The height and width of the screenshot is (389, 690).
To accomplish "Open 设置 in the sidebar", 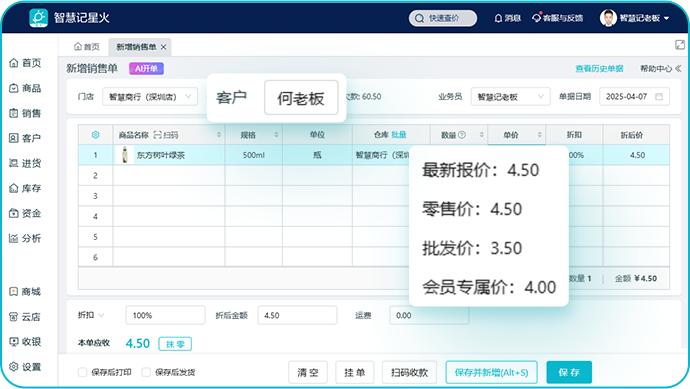I will click(26, 367).
